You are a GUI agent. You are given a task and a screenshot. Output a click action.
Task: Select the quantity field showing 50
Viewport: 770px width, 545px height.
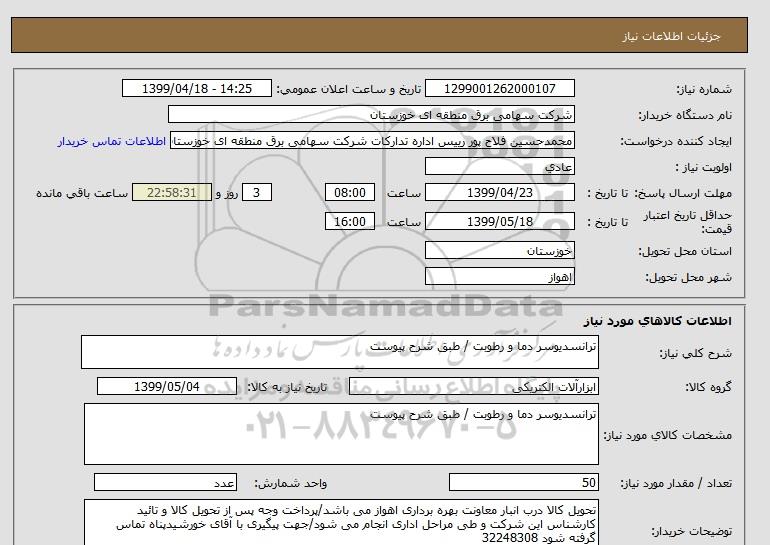[x=525, y=482]
